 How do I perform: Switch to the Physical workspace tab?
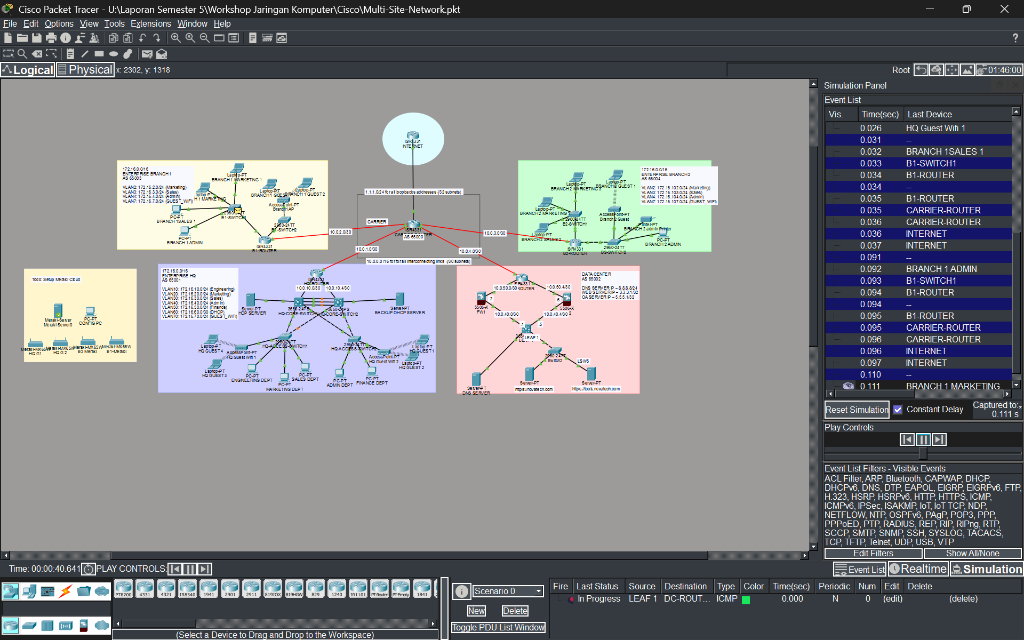pyautogui.click(x=86, y=70)
